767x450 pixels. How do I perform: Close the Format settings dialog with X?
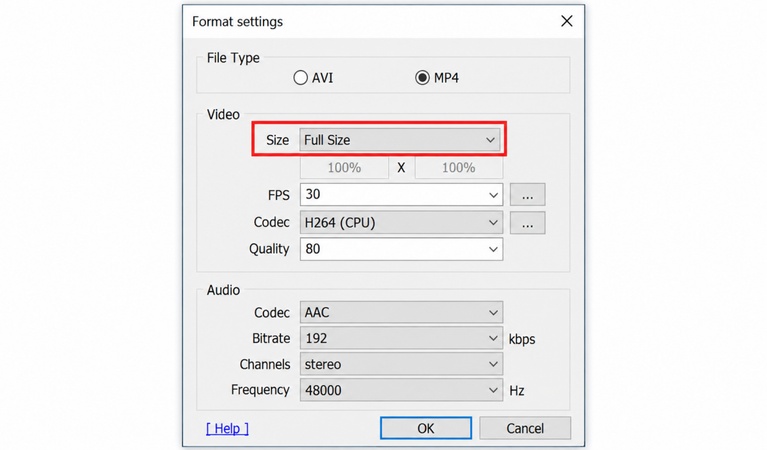pyautogui.click(x=566, y=21)
